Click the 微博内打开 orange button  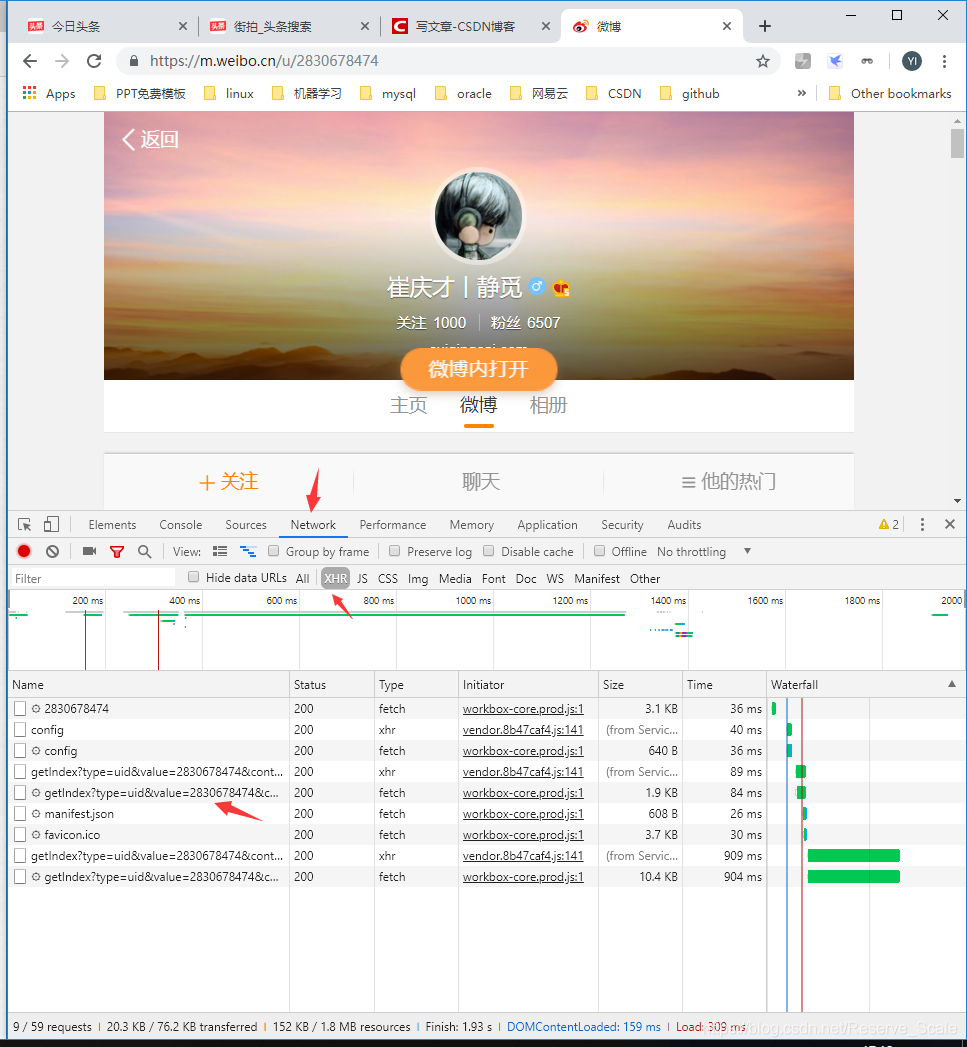click(x=479, y=369)
